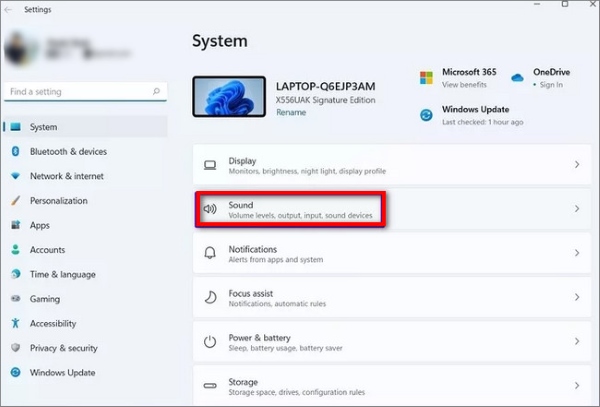Click the System page heading
The height and width of the screenshot is (407, 600).
coord(220,41)
